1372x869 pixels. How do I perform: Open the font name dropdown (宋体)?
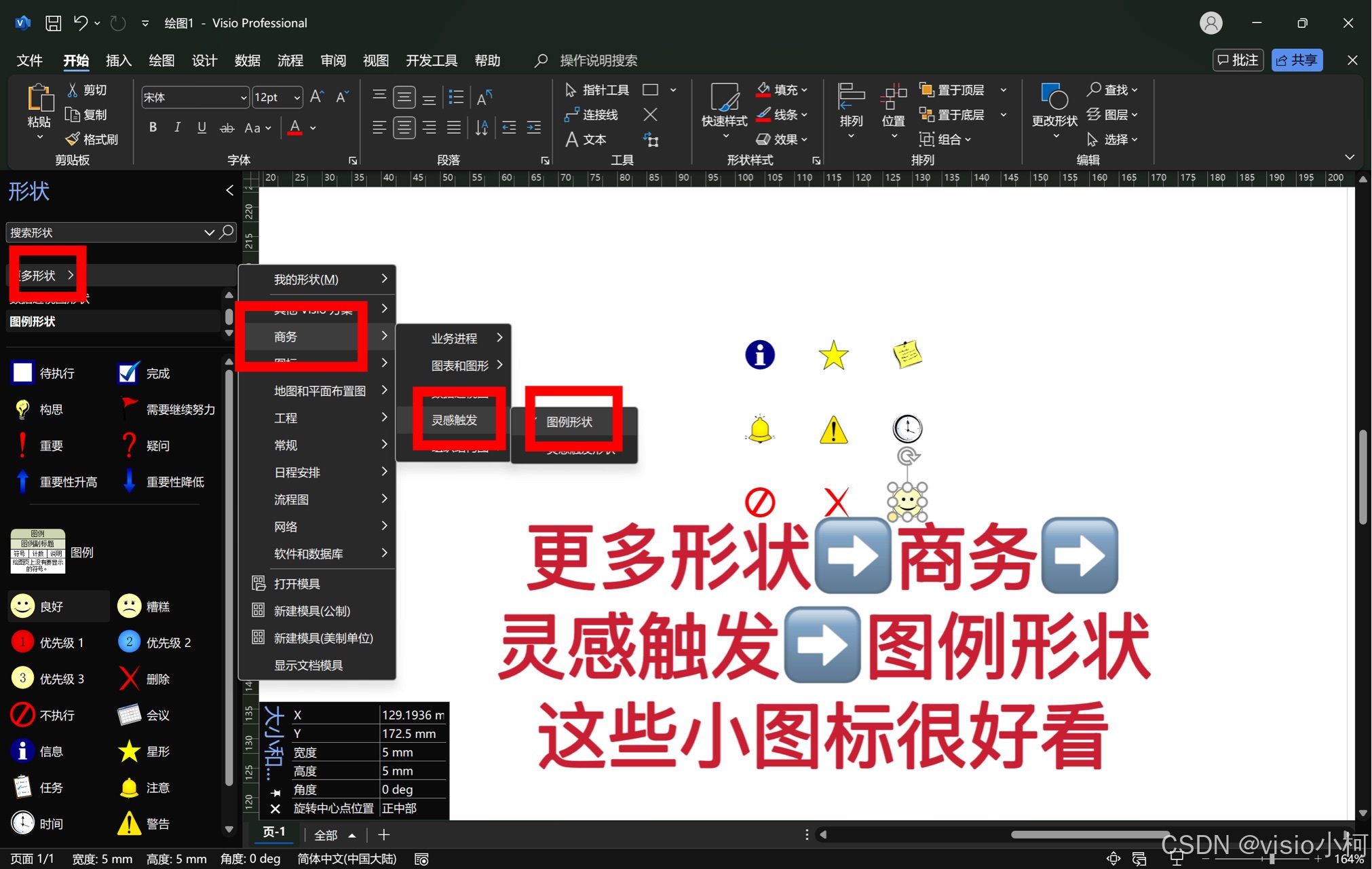[x=244, y=98]
